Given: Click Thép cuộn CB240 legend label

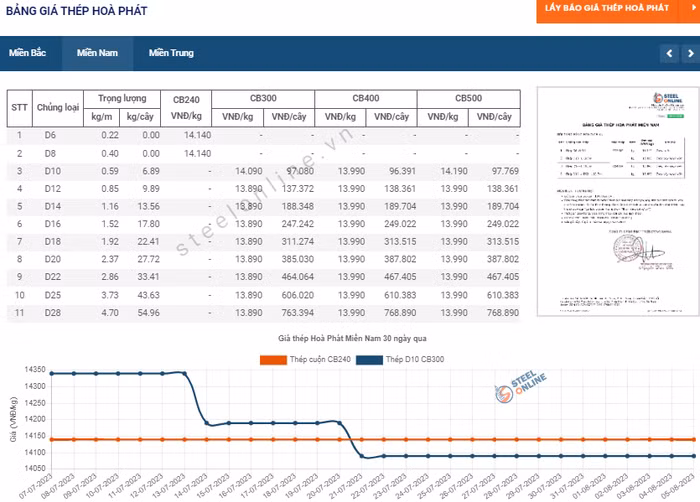Looking at the screenshot, I should click(320, 360).
